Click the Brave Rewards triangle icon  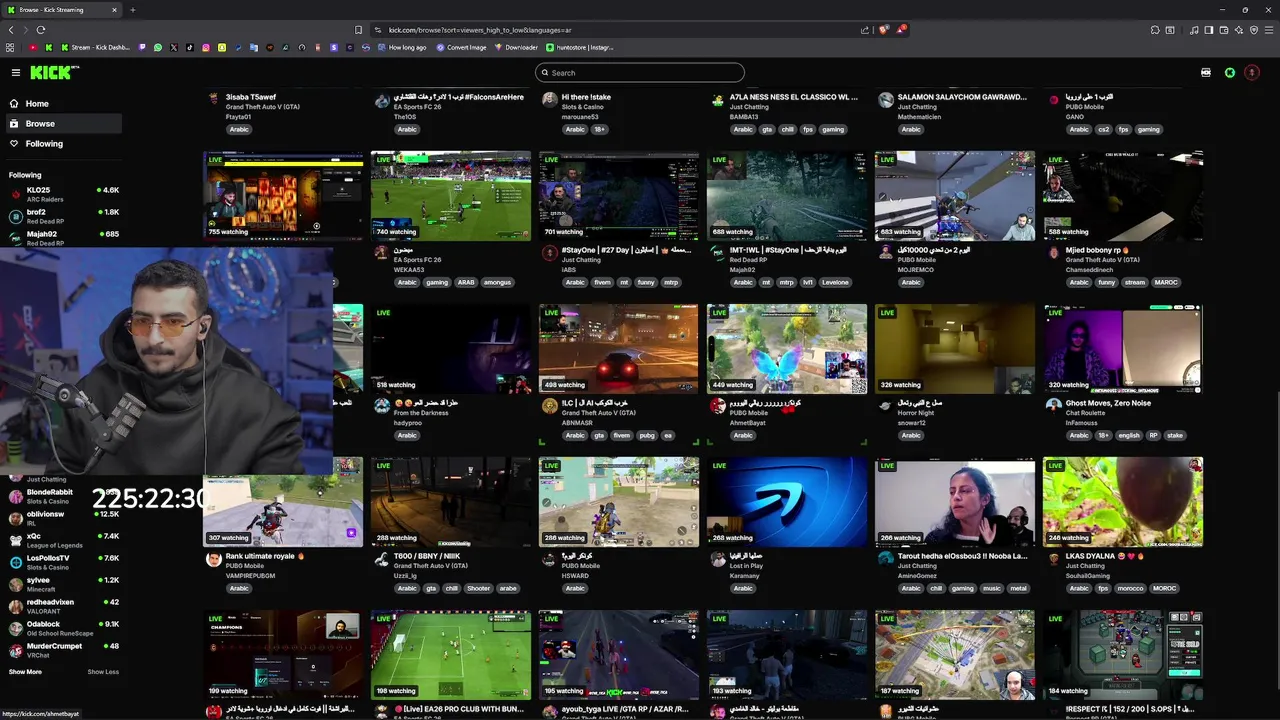pos(901,30)
